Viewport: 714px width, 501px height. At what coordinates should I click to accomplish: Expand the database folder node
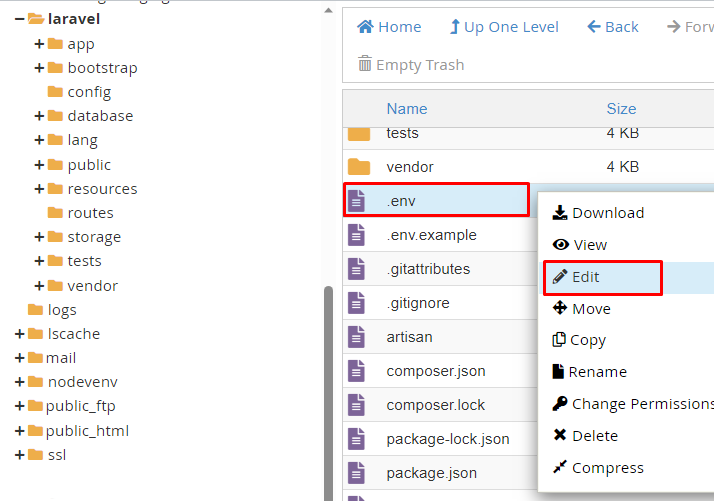click(x=39, y=116)
